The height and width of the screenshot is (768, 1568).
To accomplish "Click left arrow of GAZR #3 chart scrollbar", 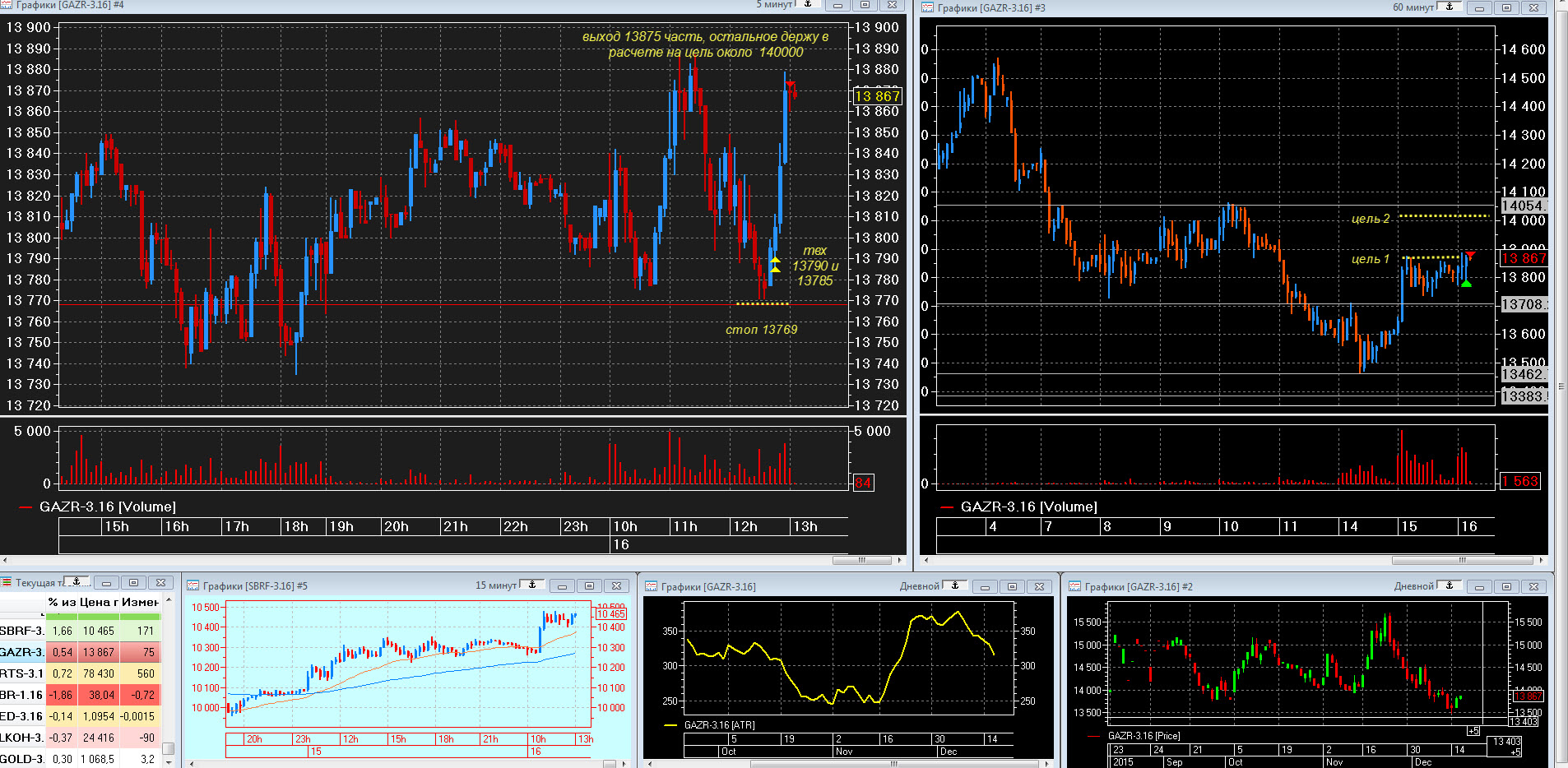I will pyautogui.click(x=926, y=560).
